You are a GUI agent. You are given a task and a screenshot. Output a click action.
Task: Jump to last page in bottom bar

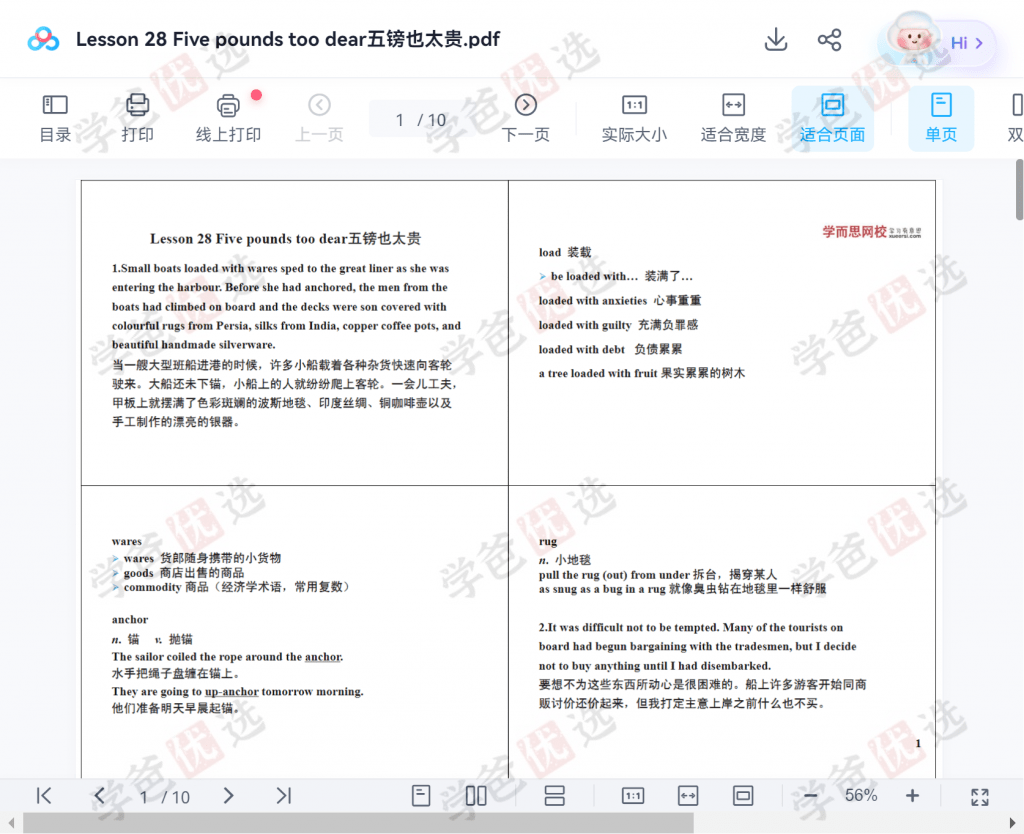click(x=283, y=795)
